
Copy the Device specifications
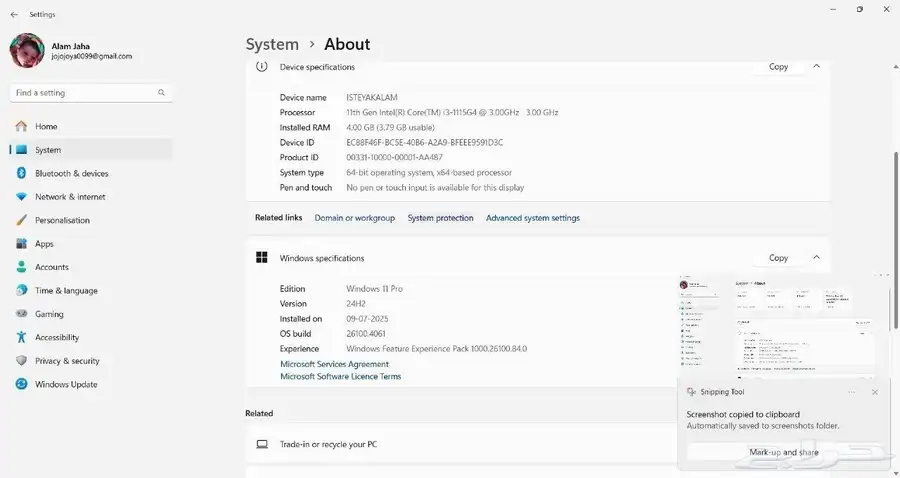coord(778,67)
